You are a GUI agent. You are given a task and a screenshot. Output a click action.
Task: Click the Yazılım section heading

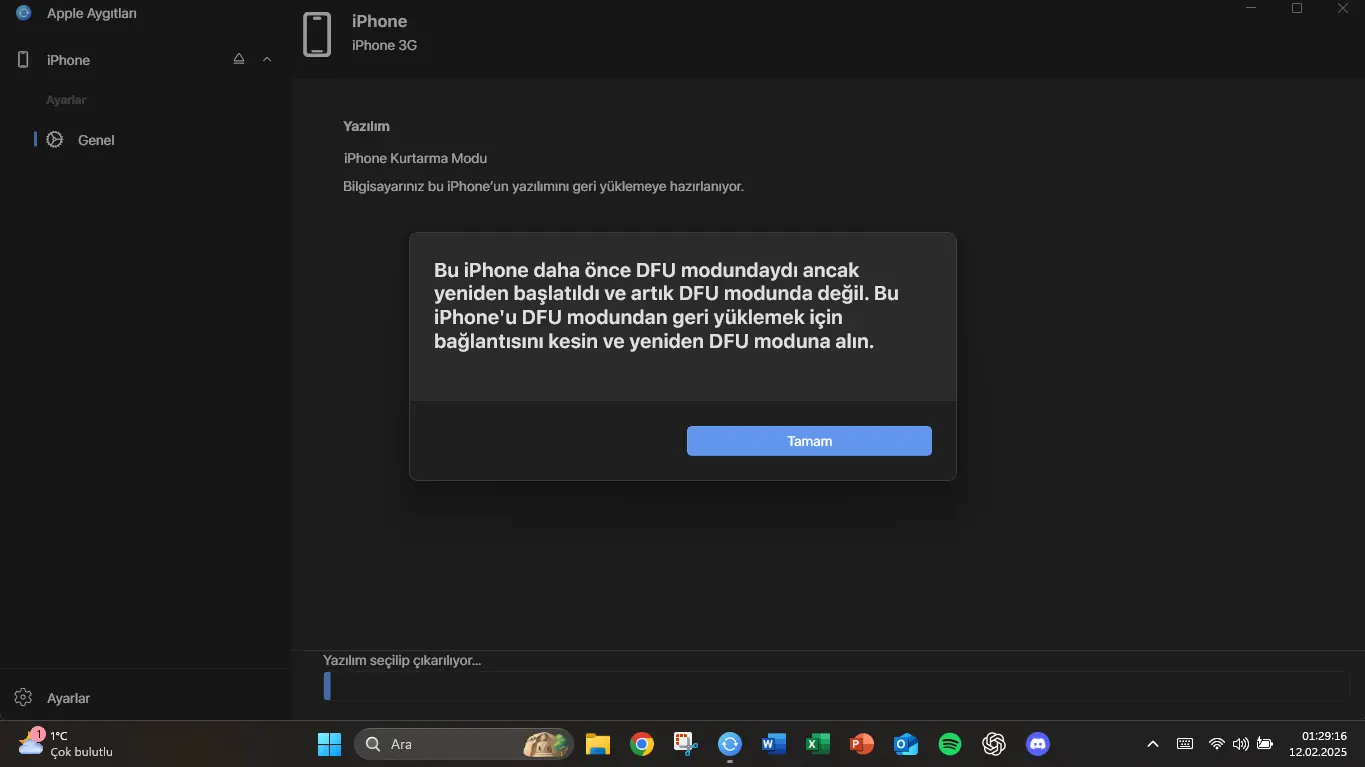click(366, 126)
